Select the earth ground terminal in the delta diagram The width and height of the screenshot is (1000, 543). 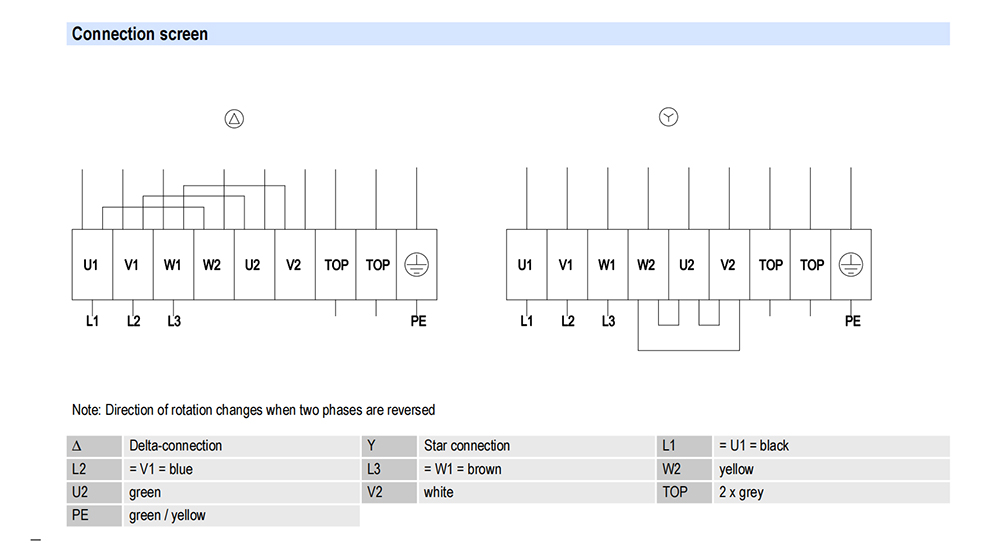(x=417, y=264)
